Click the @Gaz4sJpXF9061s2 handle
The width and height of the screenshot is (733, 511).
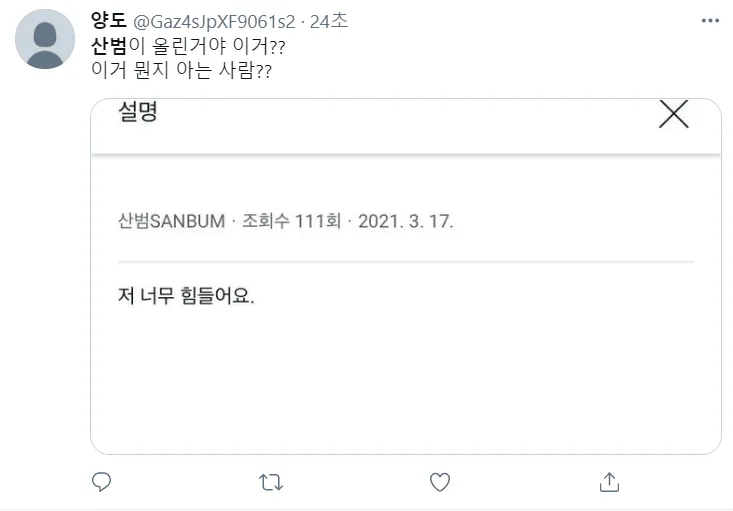[x=213, y=22]
